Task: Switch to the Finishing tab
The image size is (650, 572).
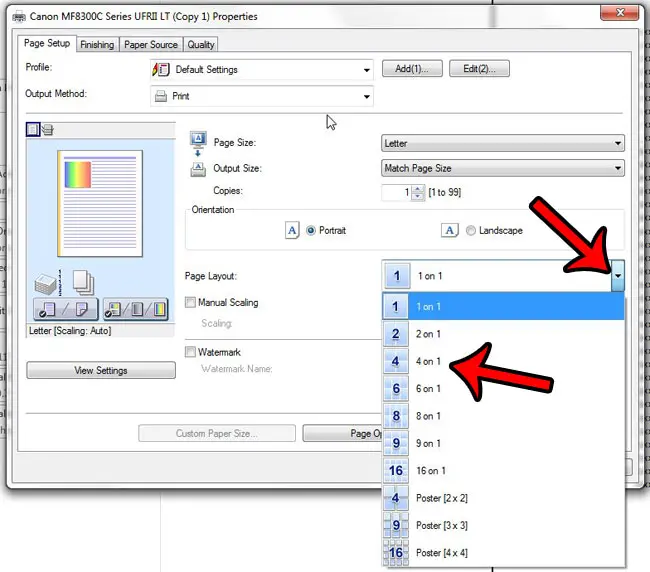Action: tap(97, 45)
